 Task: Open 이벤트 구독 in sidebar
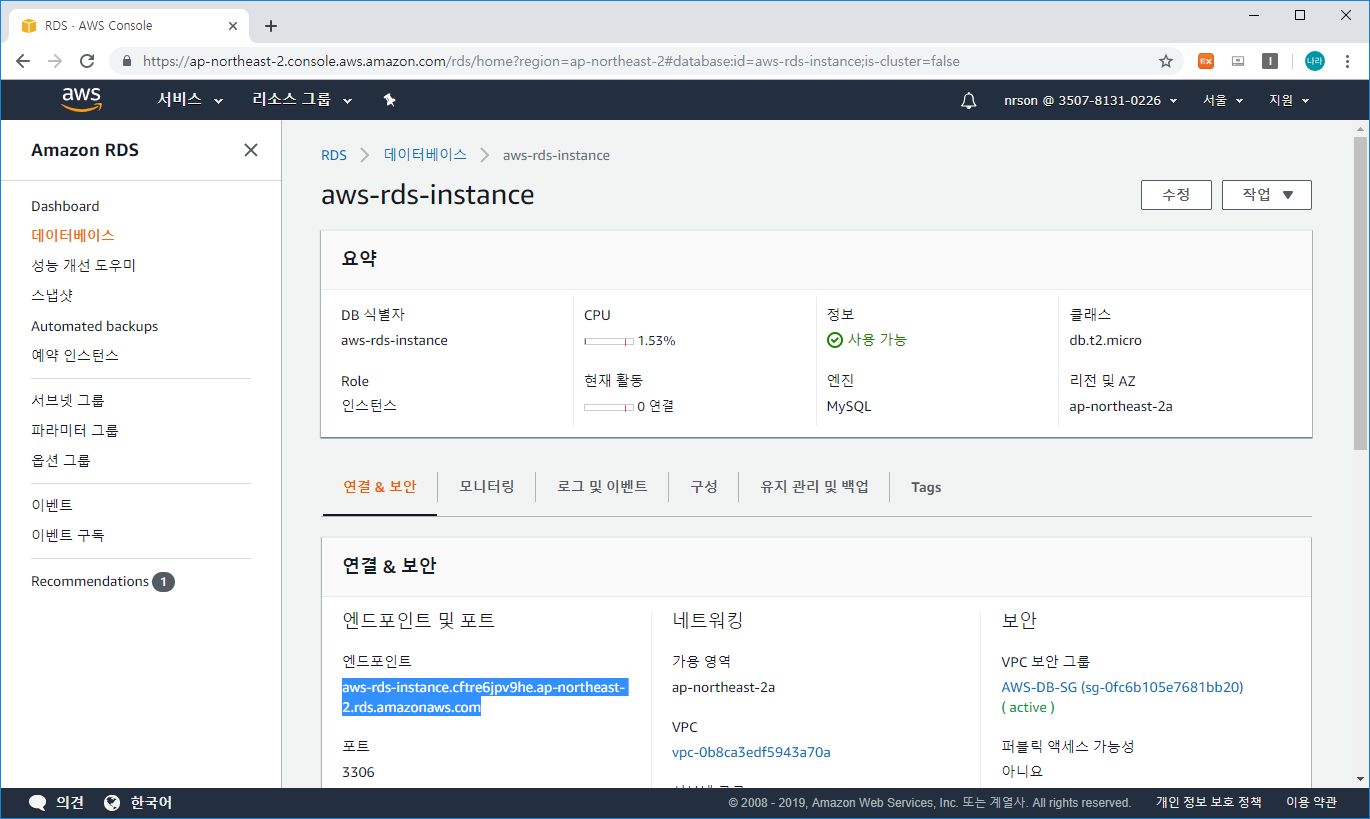[x=68, y=535]
